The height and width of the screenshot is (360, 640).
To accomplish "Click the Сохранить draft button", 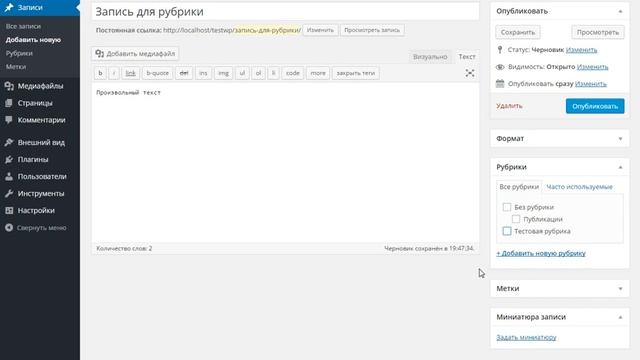I will (518, 32).
